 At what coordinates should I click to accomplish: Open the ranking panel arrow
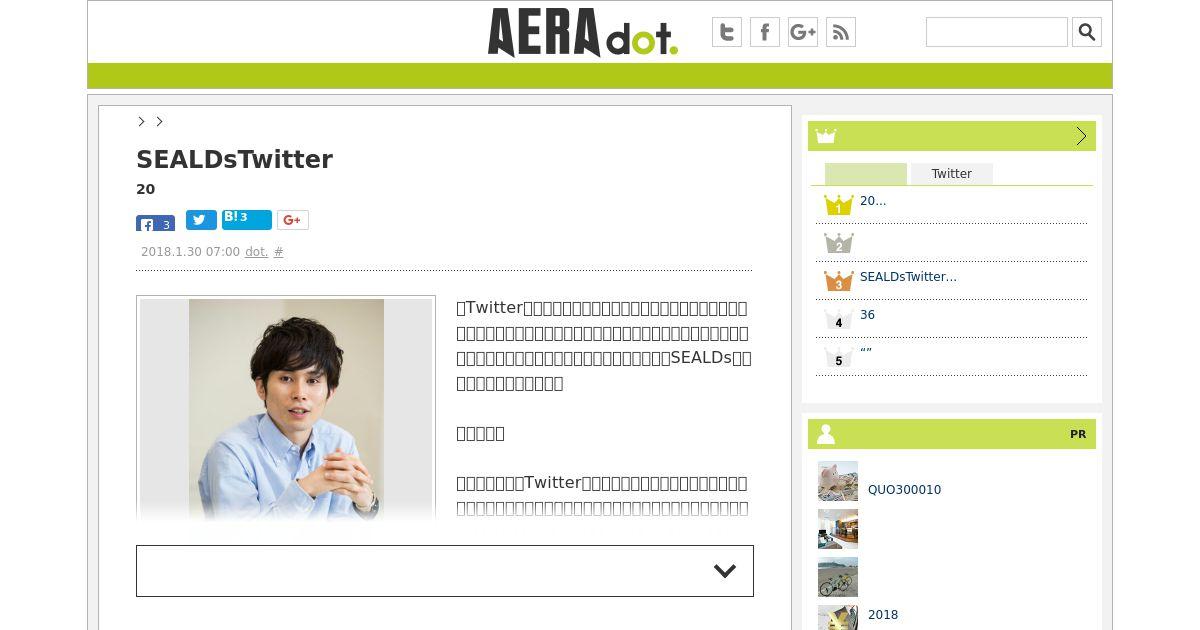coord(1081,136)
